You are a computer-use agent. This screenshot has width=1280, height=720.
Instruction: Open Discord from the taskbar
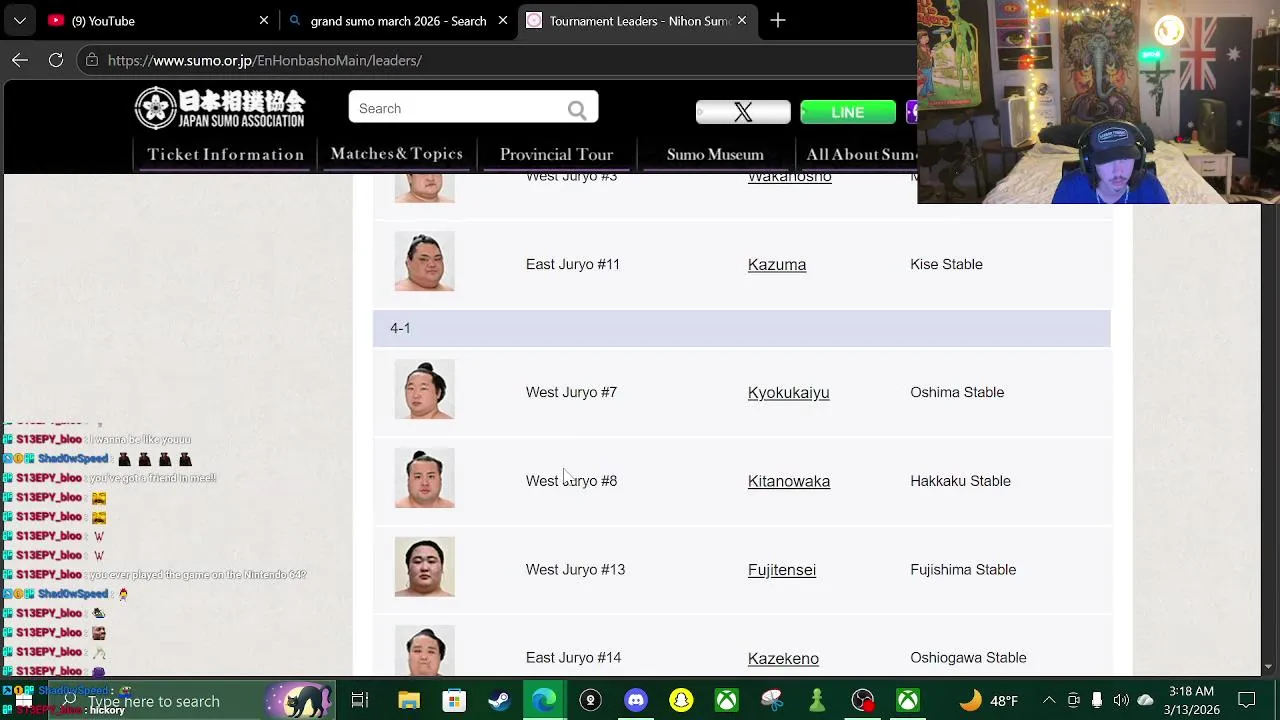click(x=636, y=701)
